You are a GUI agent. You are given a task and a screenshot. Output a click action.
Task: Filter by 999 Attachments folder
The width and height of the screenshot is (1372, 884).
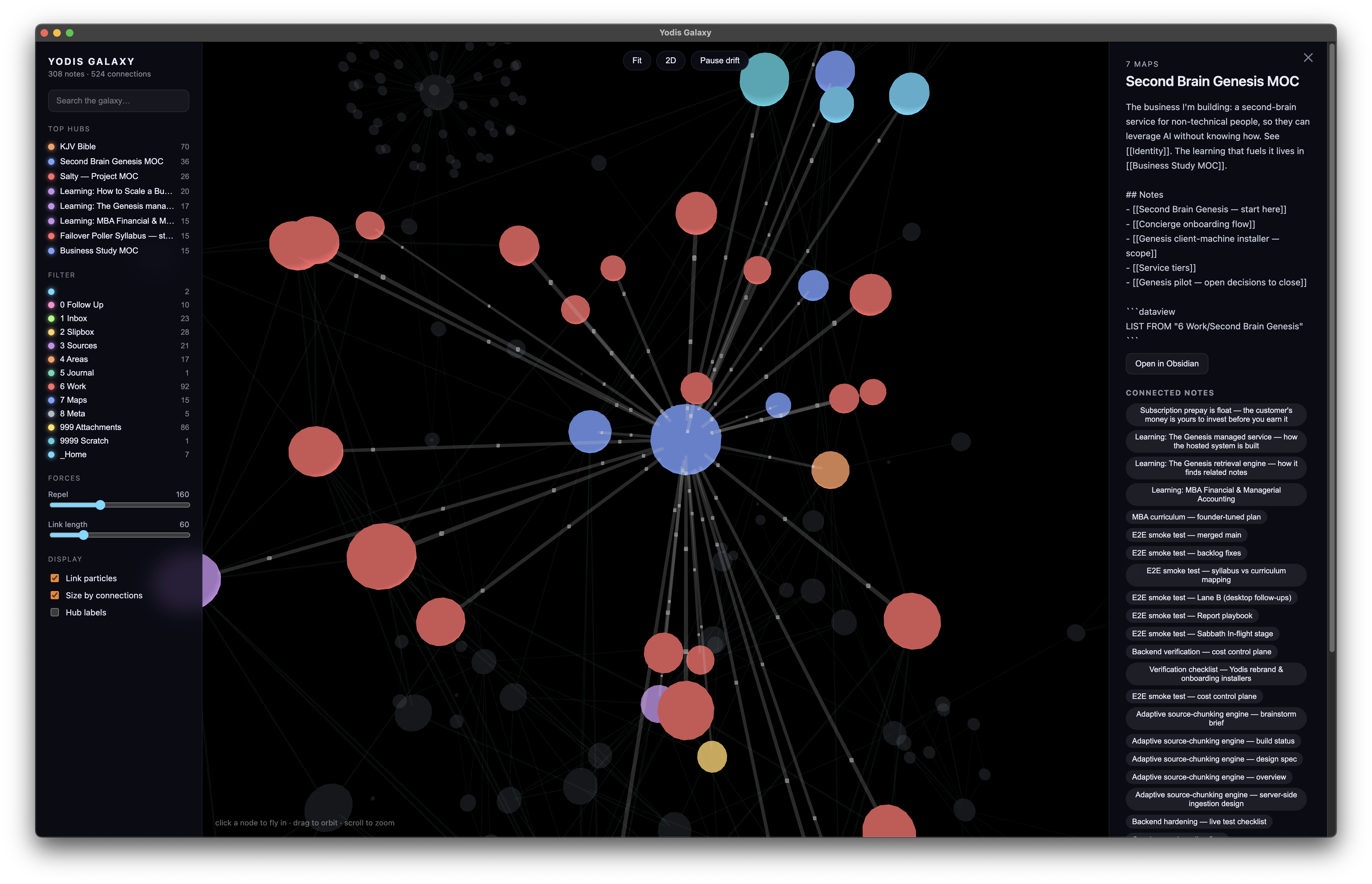(x=118, y=427)
